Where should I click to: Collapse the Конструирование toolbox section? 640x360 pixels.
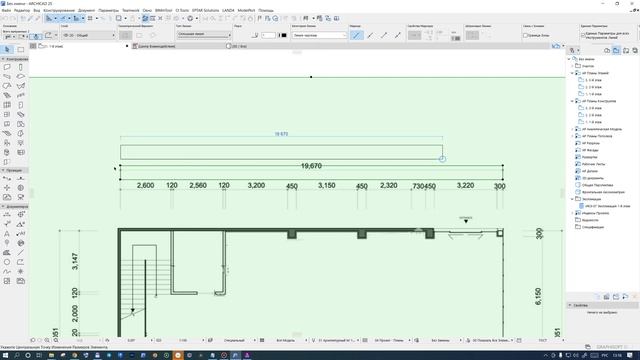coord(3,59)
